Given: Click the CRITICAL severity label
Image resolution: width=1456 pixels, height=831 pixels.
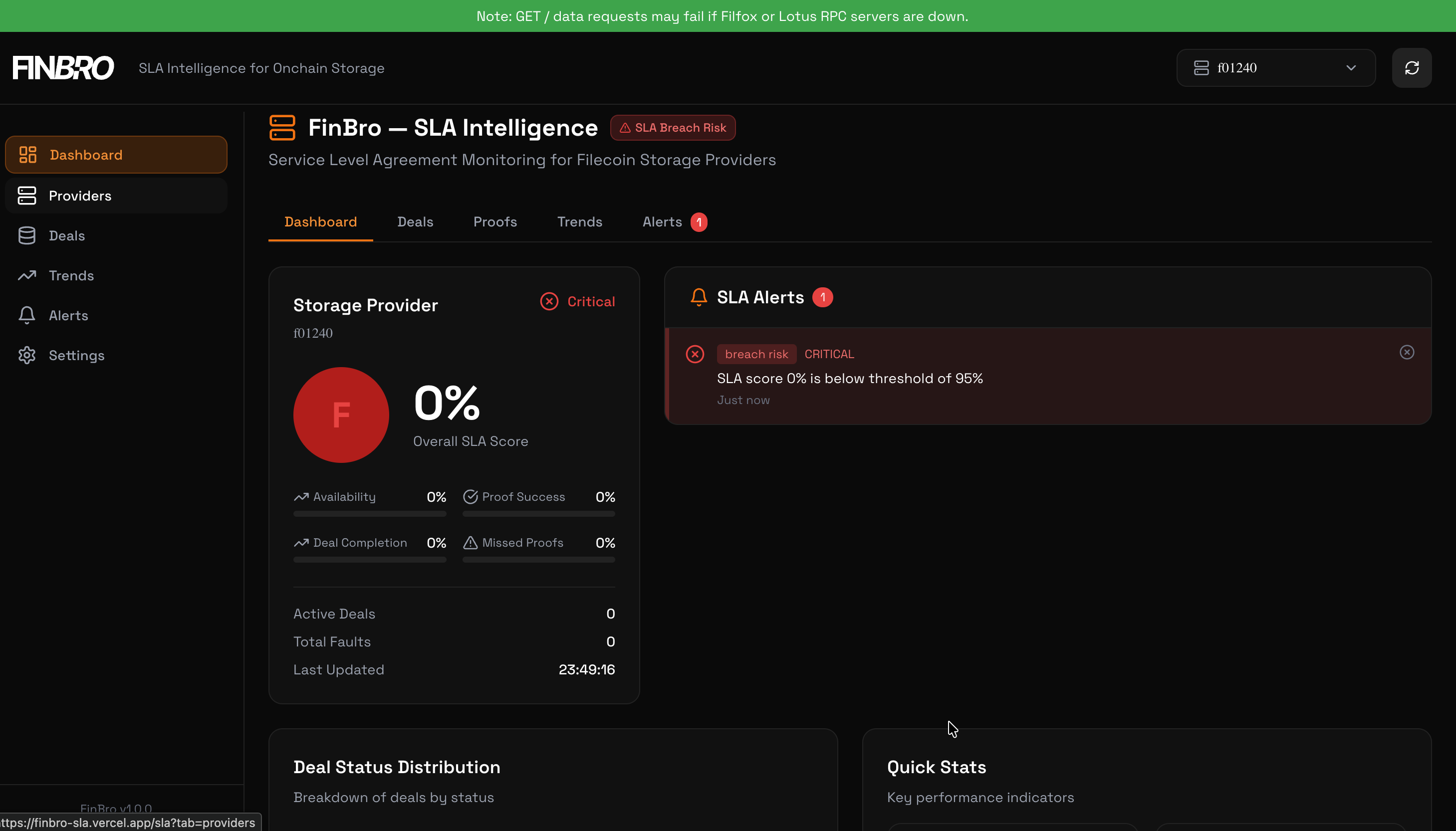Looking at the screenshot, I should 829,355.
